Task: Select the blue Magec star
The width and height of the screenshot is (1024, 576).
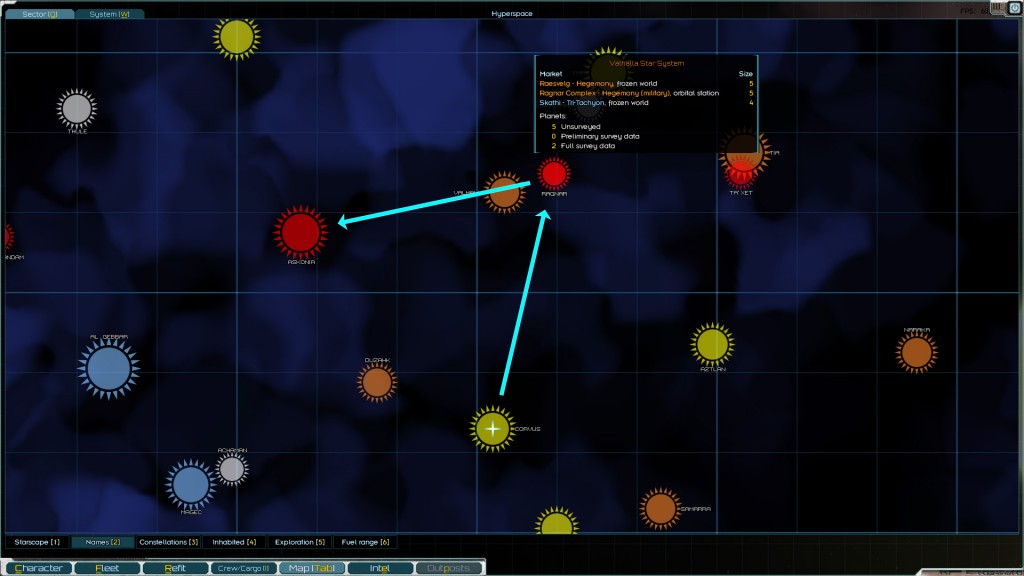Action: tap(190, 485)
